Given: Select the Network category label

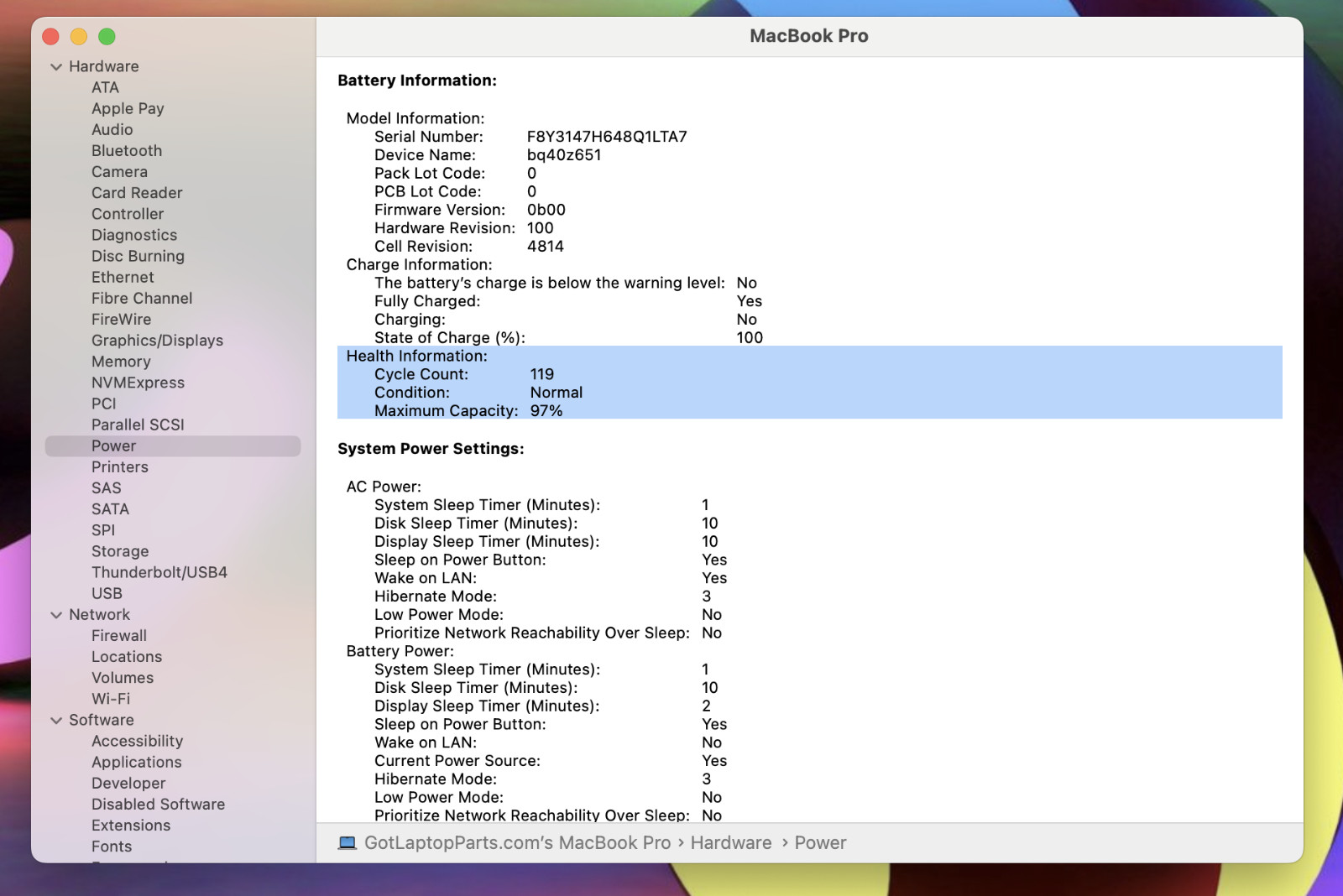Looking at the screenshot, I should (x=99, y=614).
